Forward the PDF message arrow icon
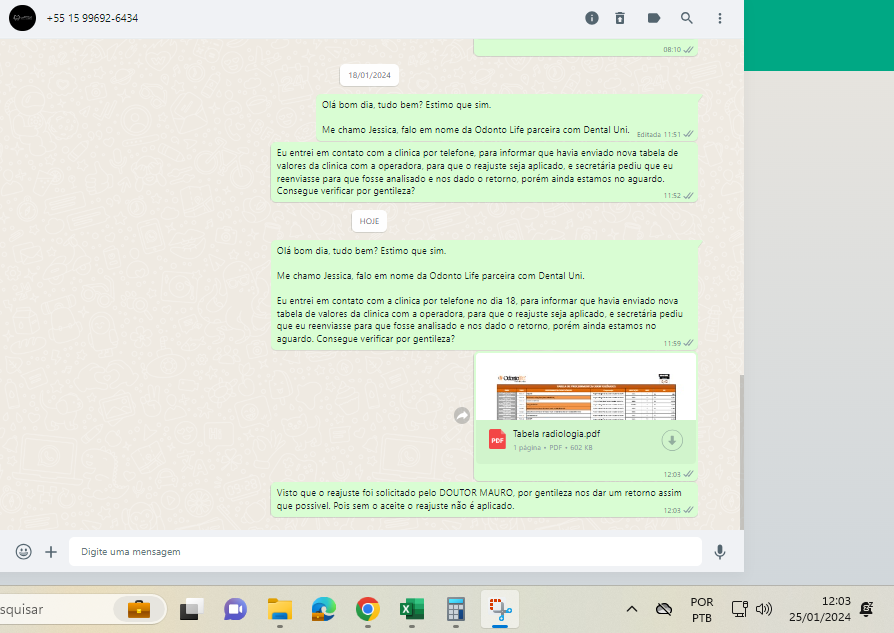This screenshot has height=633, width=894. pyautogui.click(x=462, y=416)
